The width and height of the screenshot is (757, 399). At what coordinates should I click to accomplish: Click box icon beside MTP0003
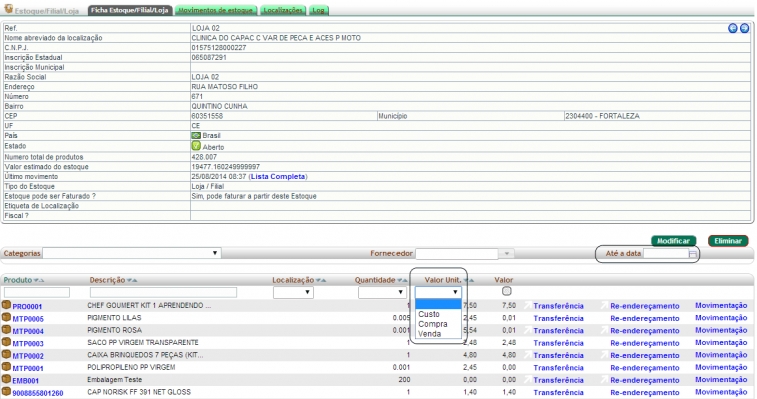pyautogui.click(x=6, y=342)
